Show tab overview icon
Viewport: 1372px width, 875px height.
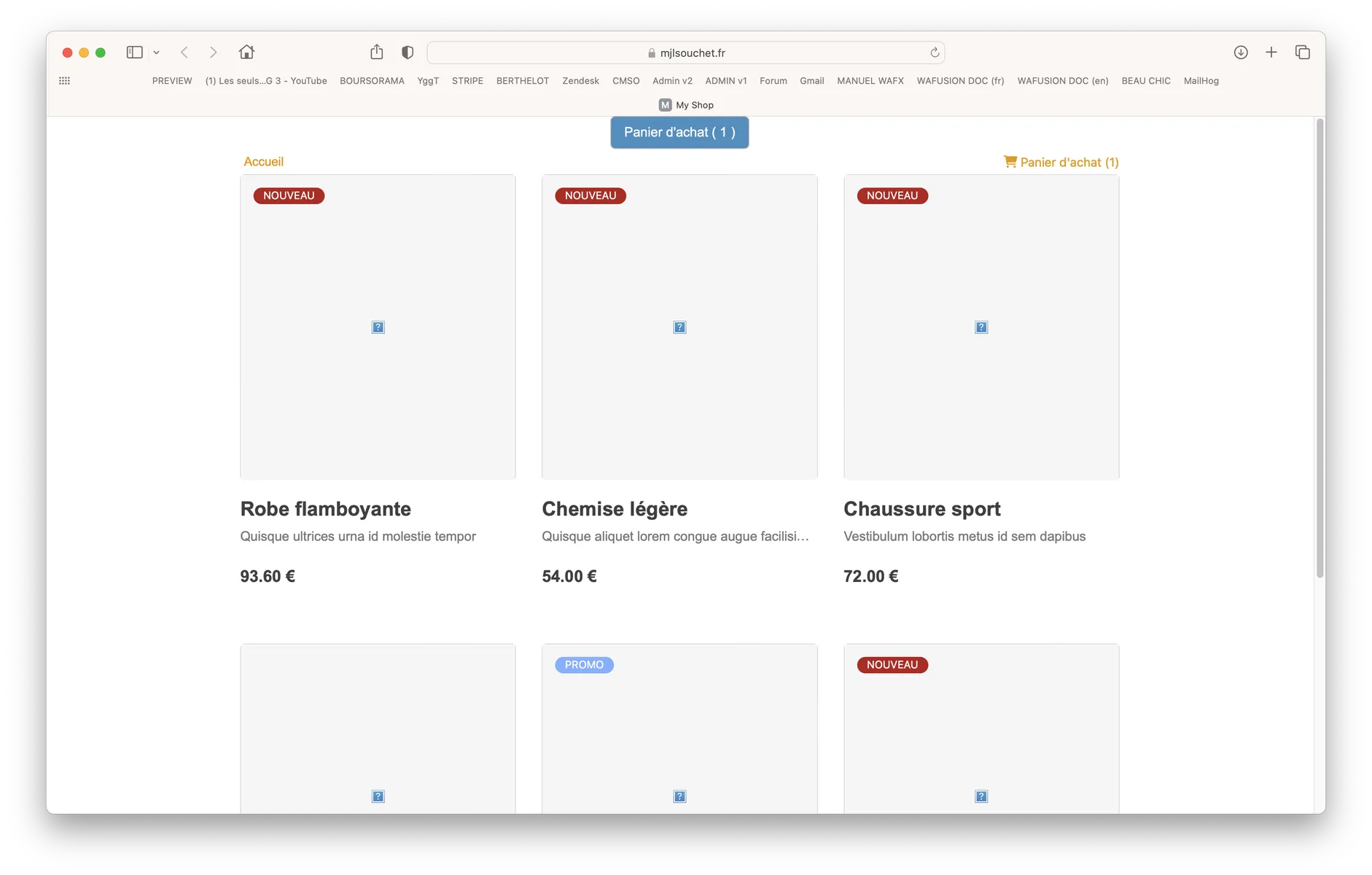click(1303, 52)
